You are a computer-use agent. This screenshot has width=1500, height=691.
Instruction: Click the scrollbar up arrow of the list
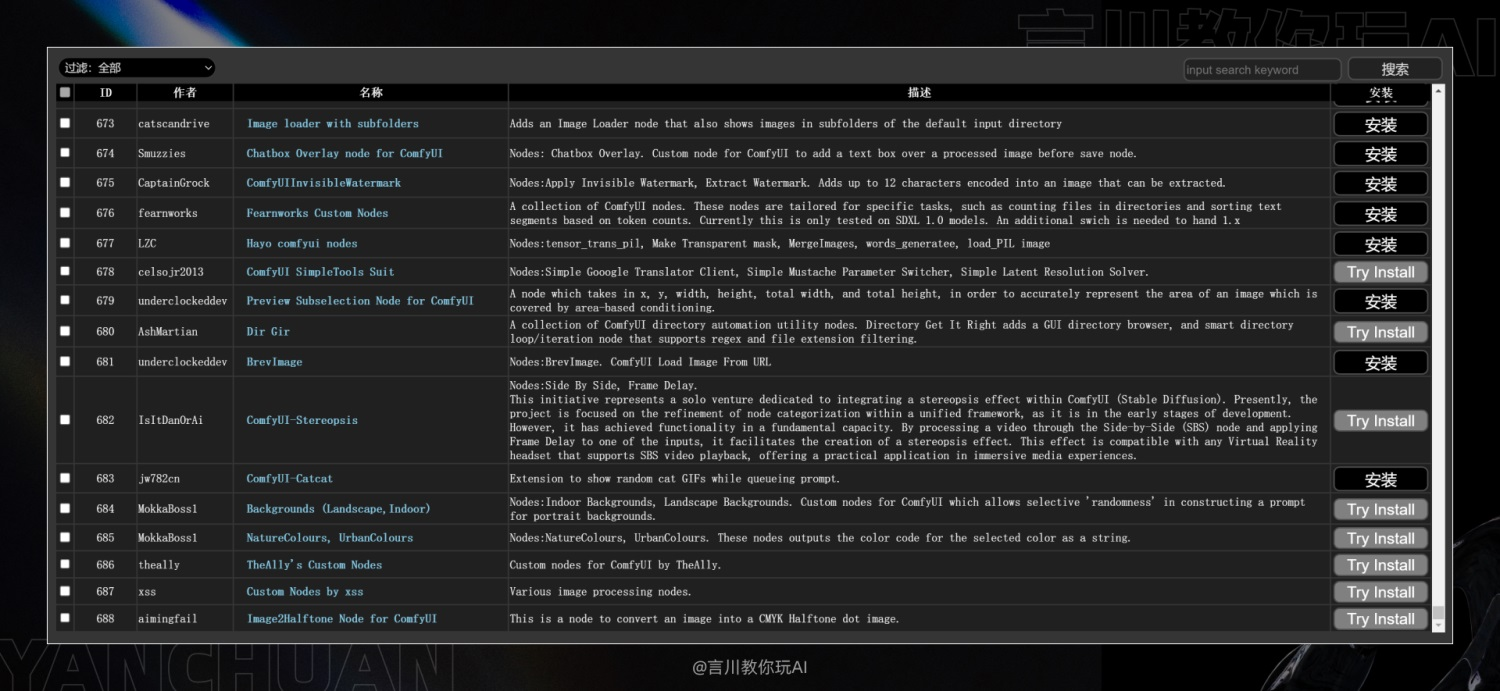pyautogui.click(x=1439, y=92)
